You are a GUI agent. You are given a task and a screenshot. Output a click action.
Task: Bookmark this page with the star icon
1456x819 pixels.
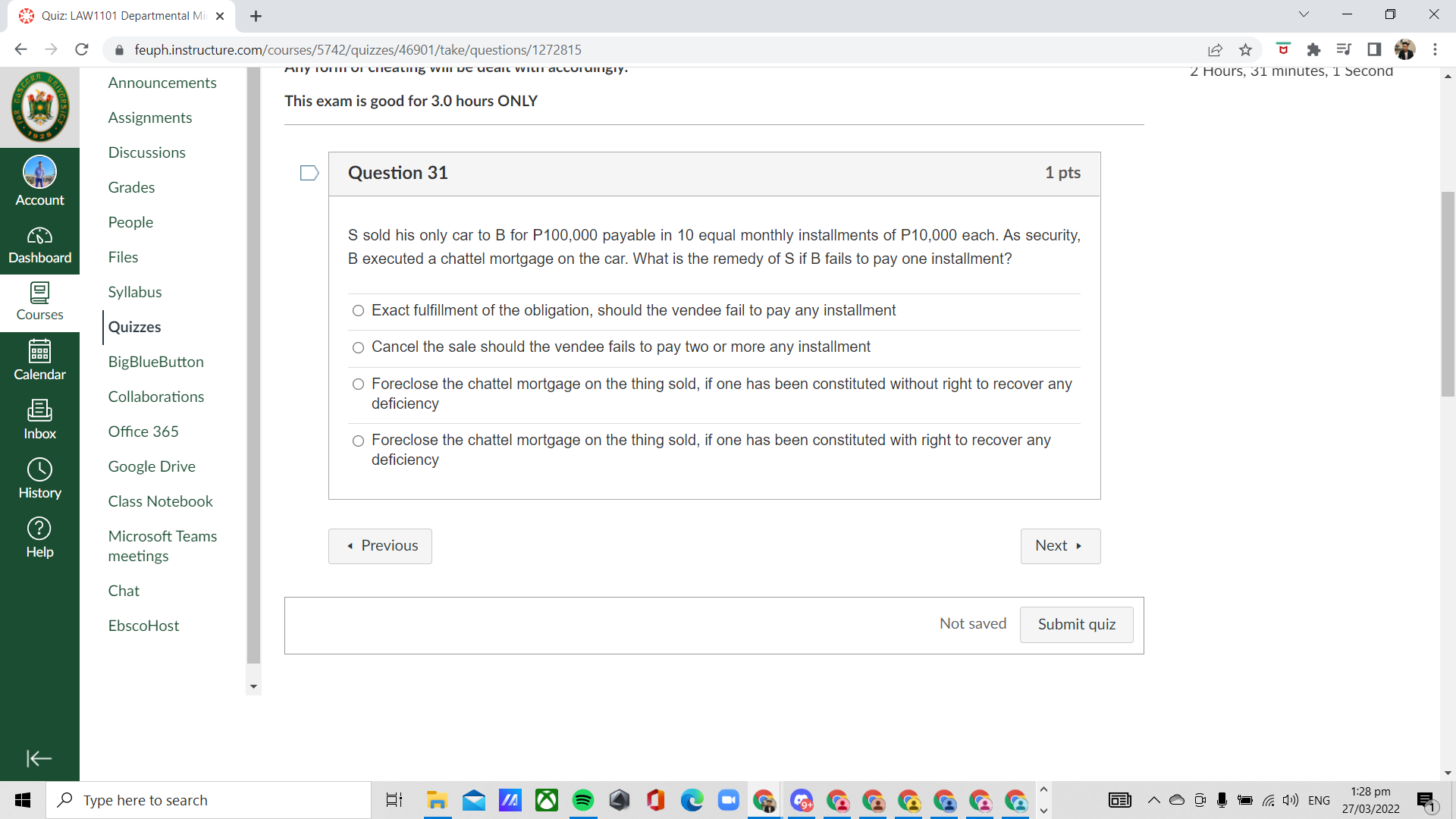[1245, 50]
